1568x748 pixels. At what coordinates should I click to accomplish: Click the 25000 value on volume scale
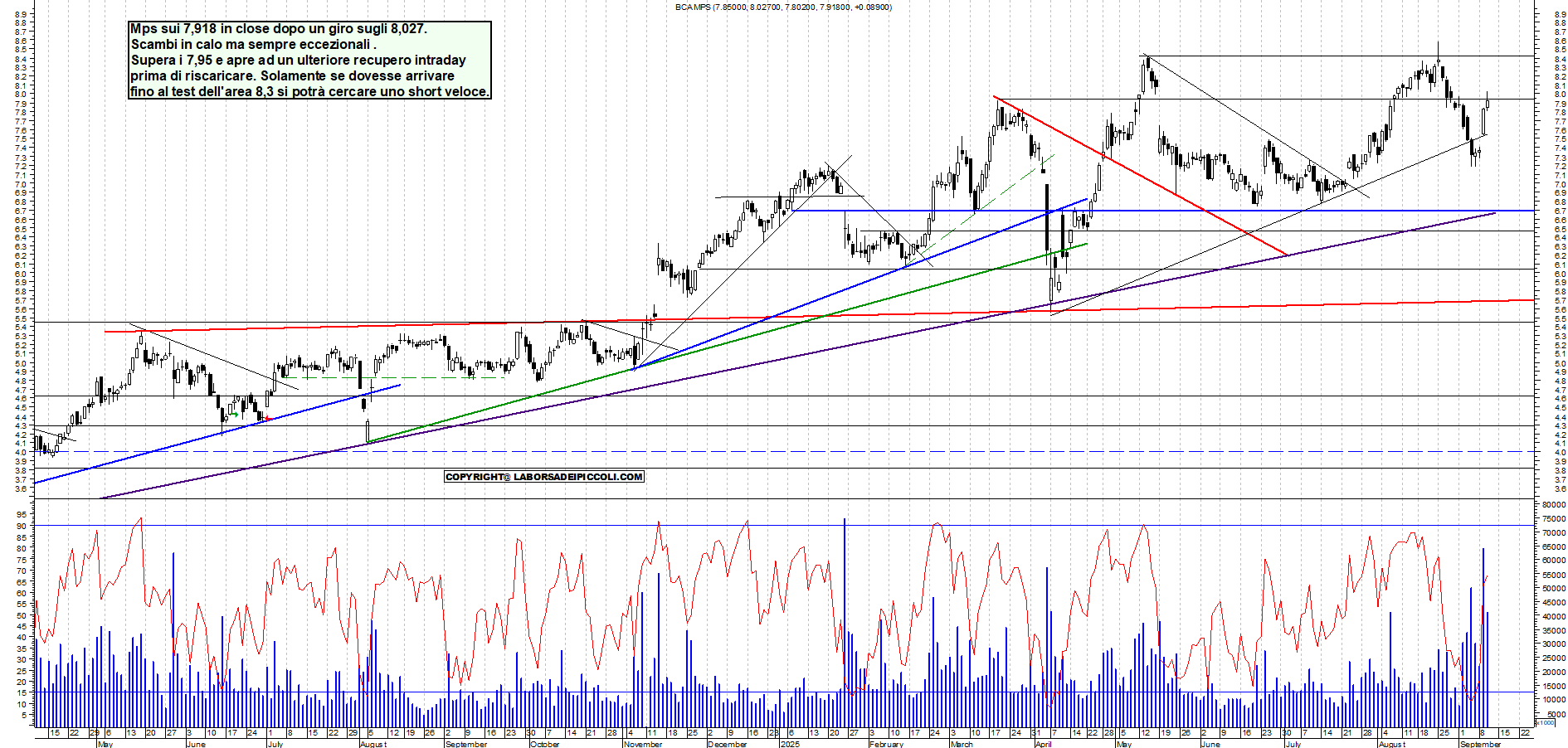(1553, 658)
